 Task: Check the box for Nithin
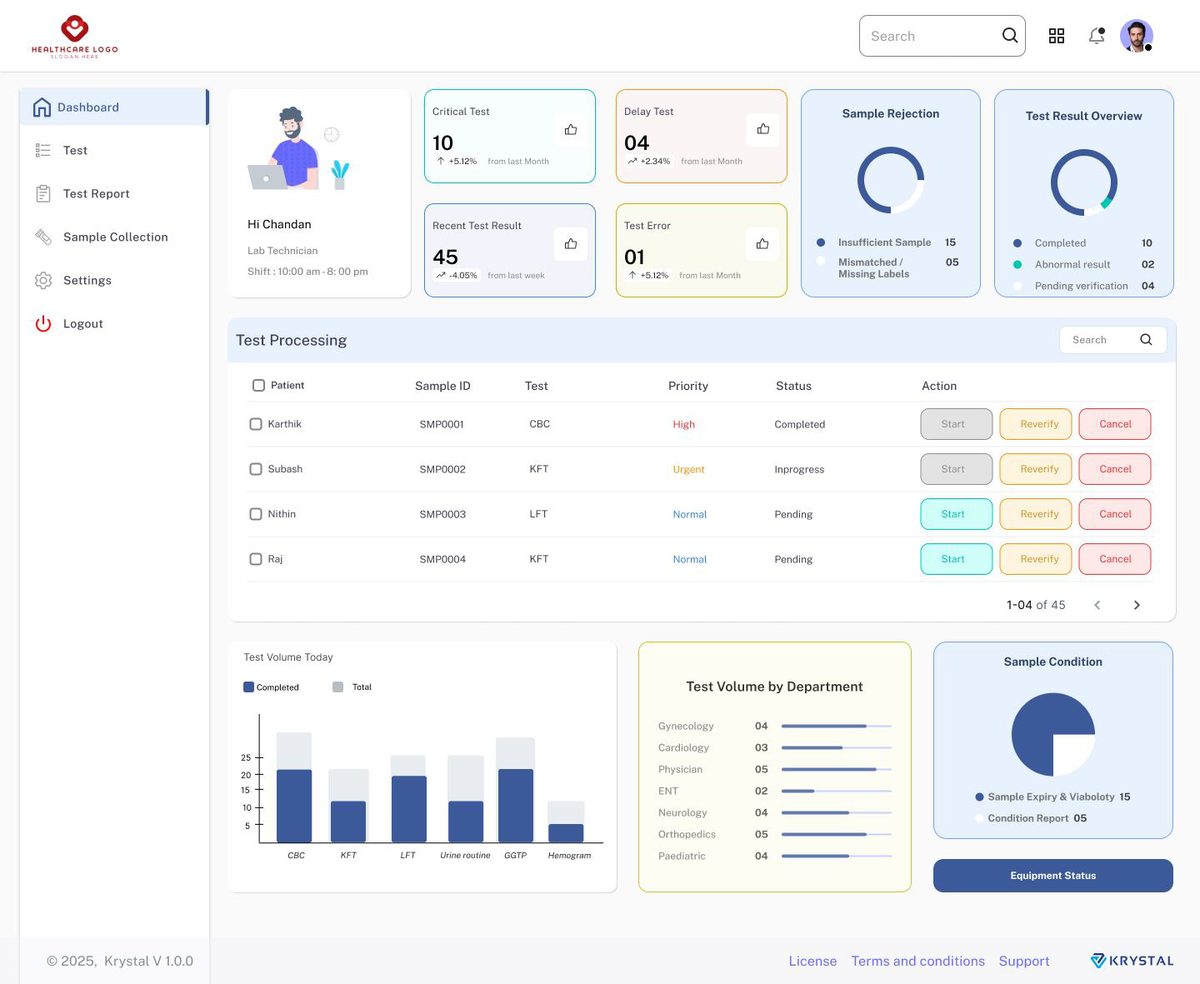pos(256,514)
